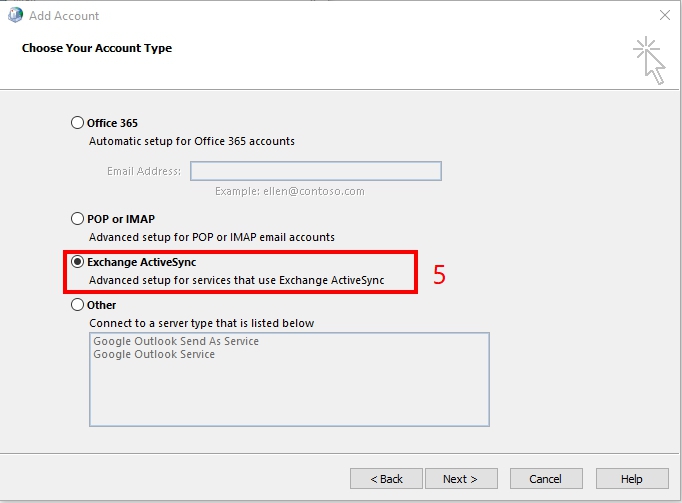The height and width of the screenshot is (503, 682).
Task: Click 'Advanced setup for services that use Exchange ActiveSync' text
Action: (x=237, y=280)
